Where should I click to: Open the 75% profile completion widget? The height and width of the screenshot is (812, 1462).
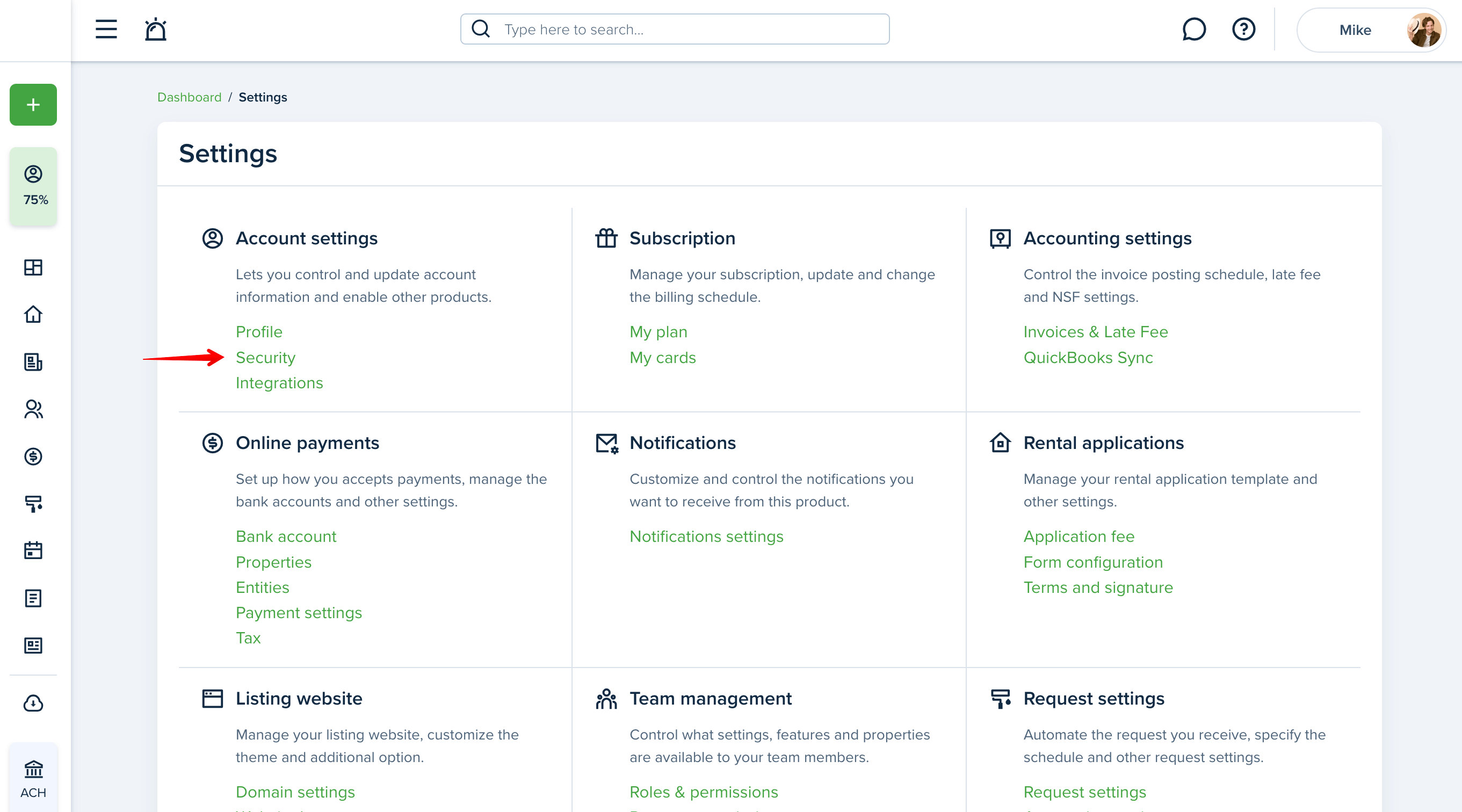tap(33, 186)
